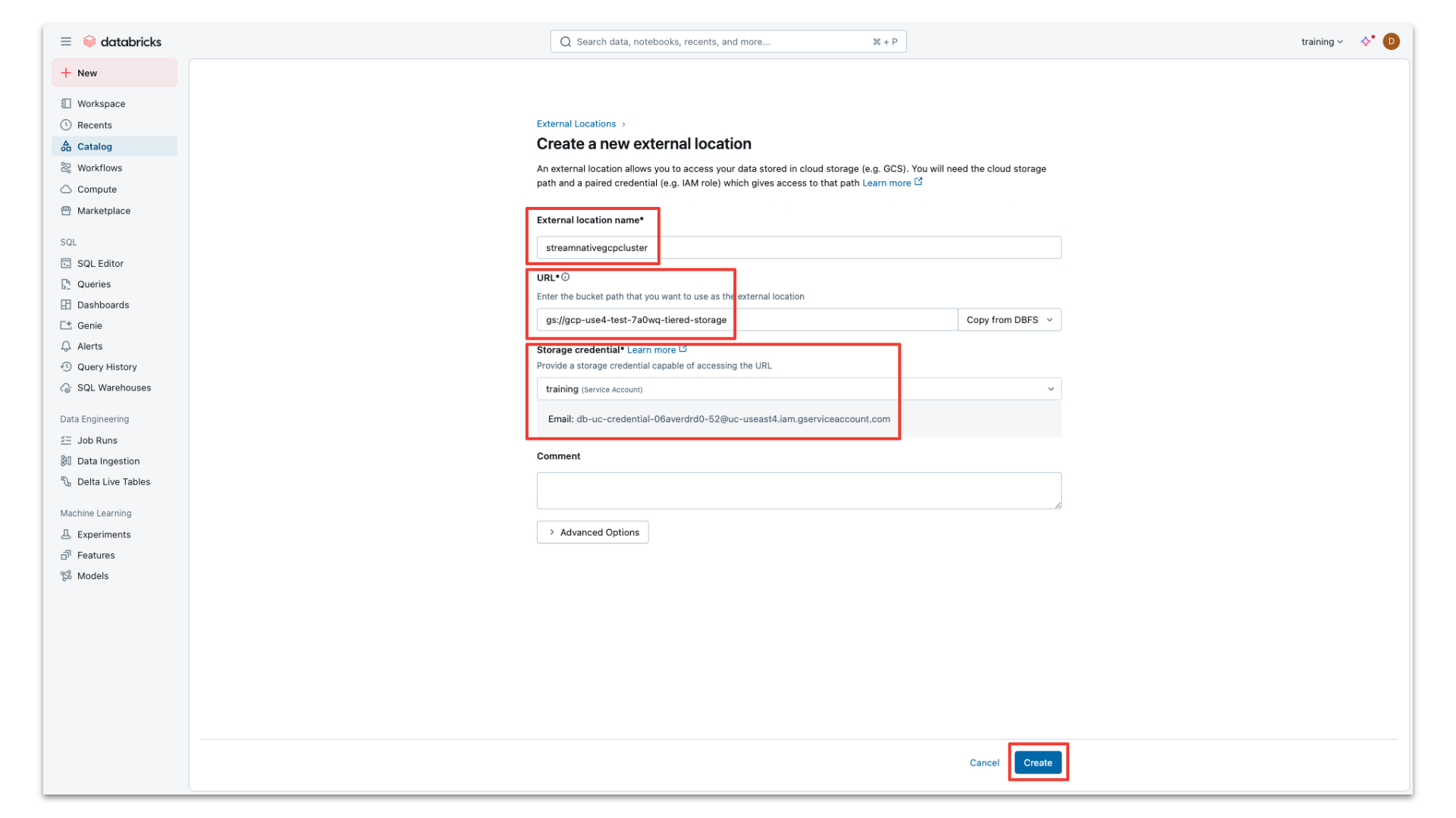The height and width of the screenshot is (818, 1456).
Task: Open the Marketplace page
Action: (x=103, y=212)
